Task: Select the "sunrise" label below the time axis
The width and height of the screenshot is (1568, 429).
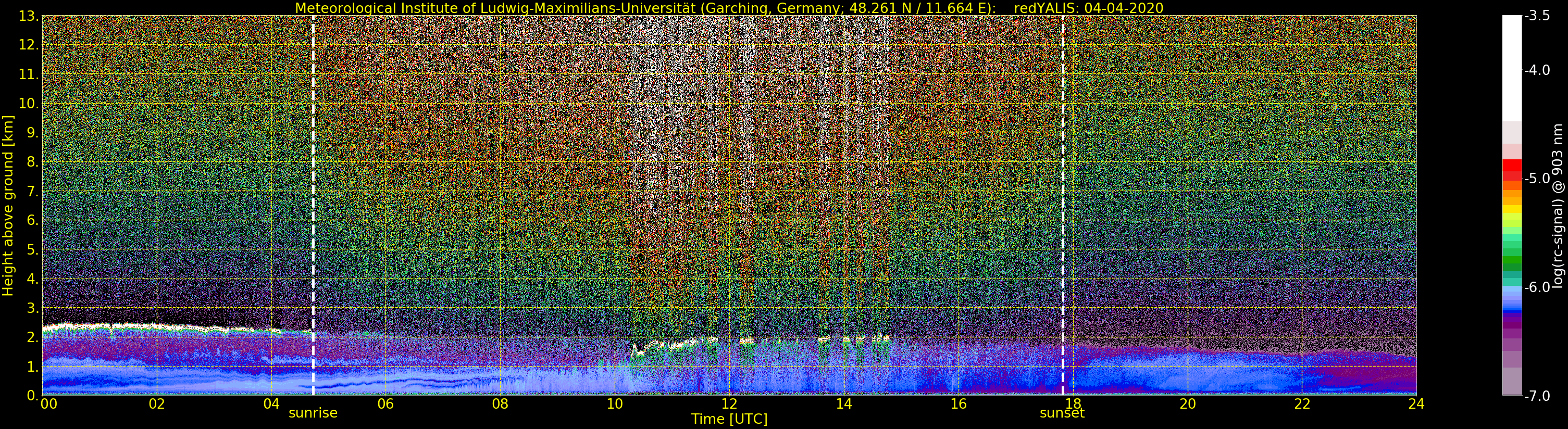Action: click(x=313, y=412)
